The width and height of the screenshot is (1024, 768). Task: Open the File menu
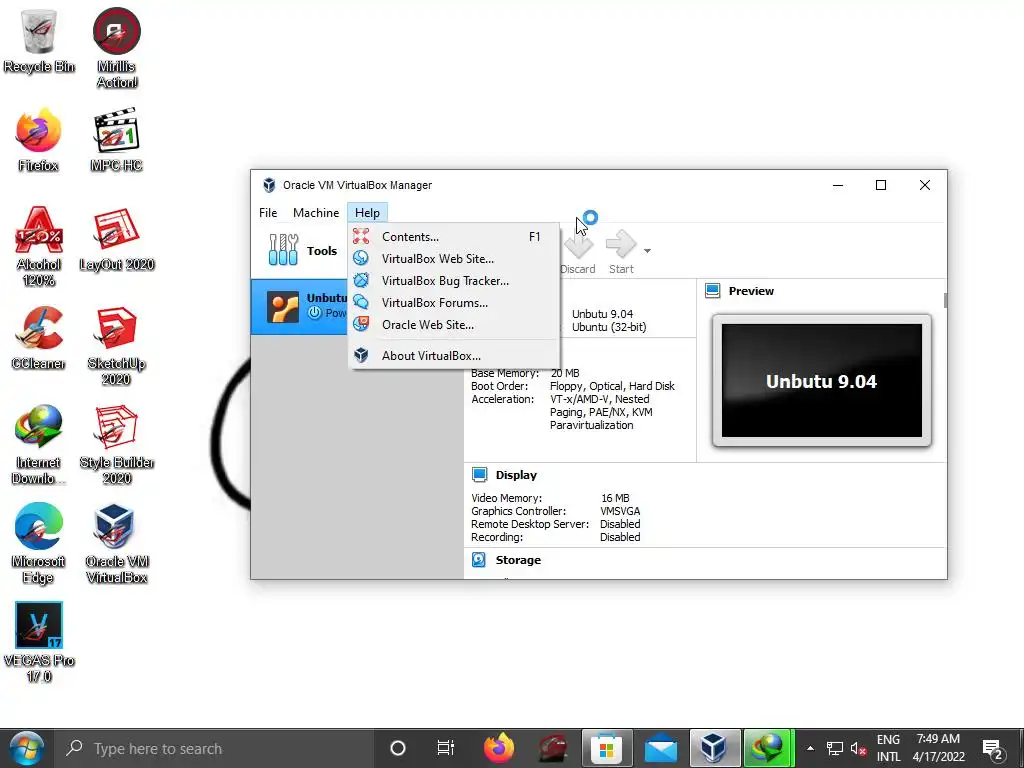point(268,213)
